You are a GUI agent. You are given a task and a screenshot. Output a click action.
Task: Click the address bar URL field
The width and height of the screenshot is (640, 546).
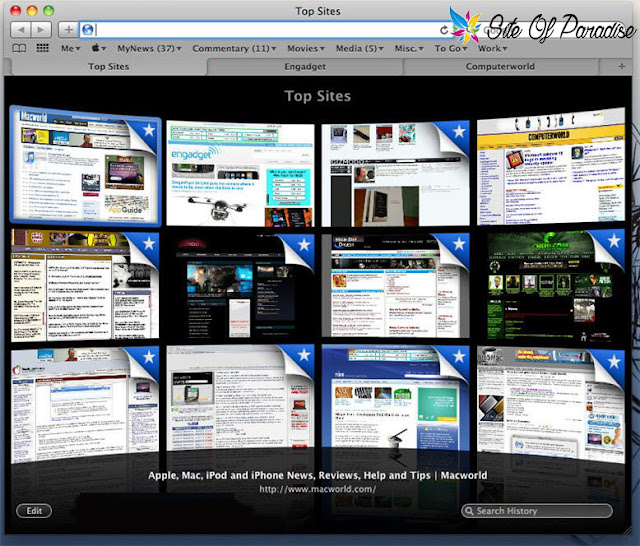[265, 30]
